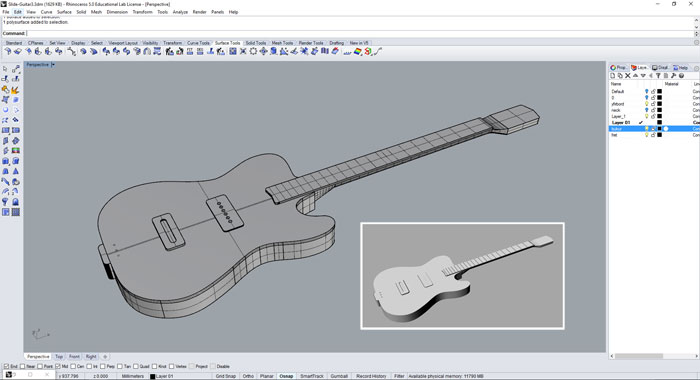Image resolution: width=700 pixels, height=380 pixels.
Task: Open the color swatch of the fret layer
Action: pos(659,135)
